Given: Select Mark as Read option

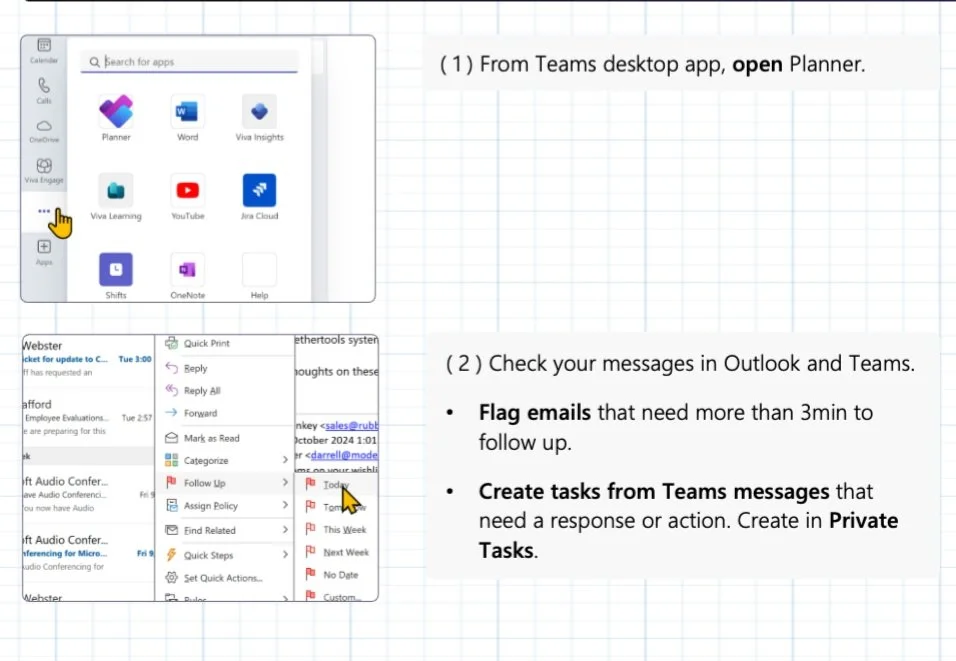Looking at the screenshot, I should pos(224,438).
